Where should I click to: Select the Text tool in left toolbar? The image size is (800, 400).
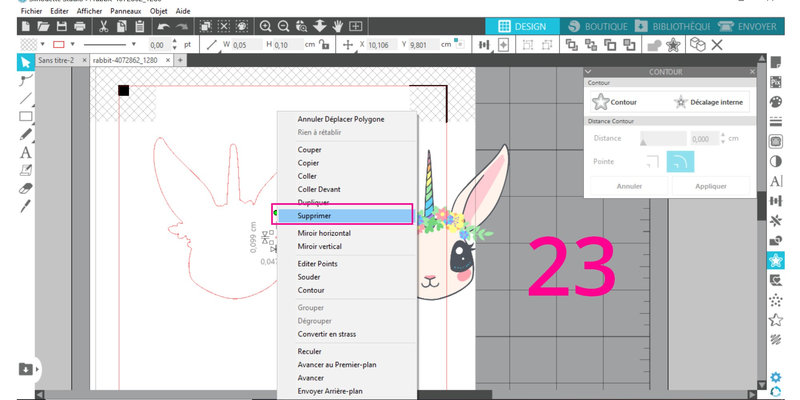(25, 153)
